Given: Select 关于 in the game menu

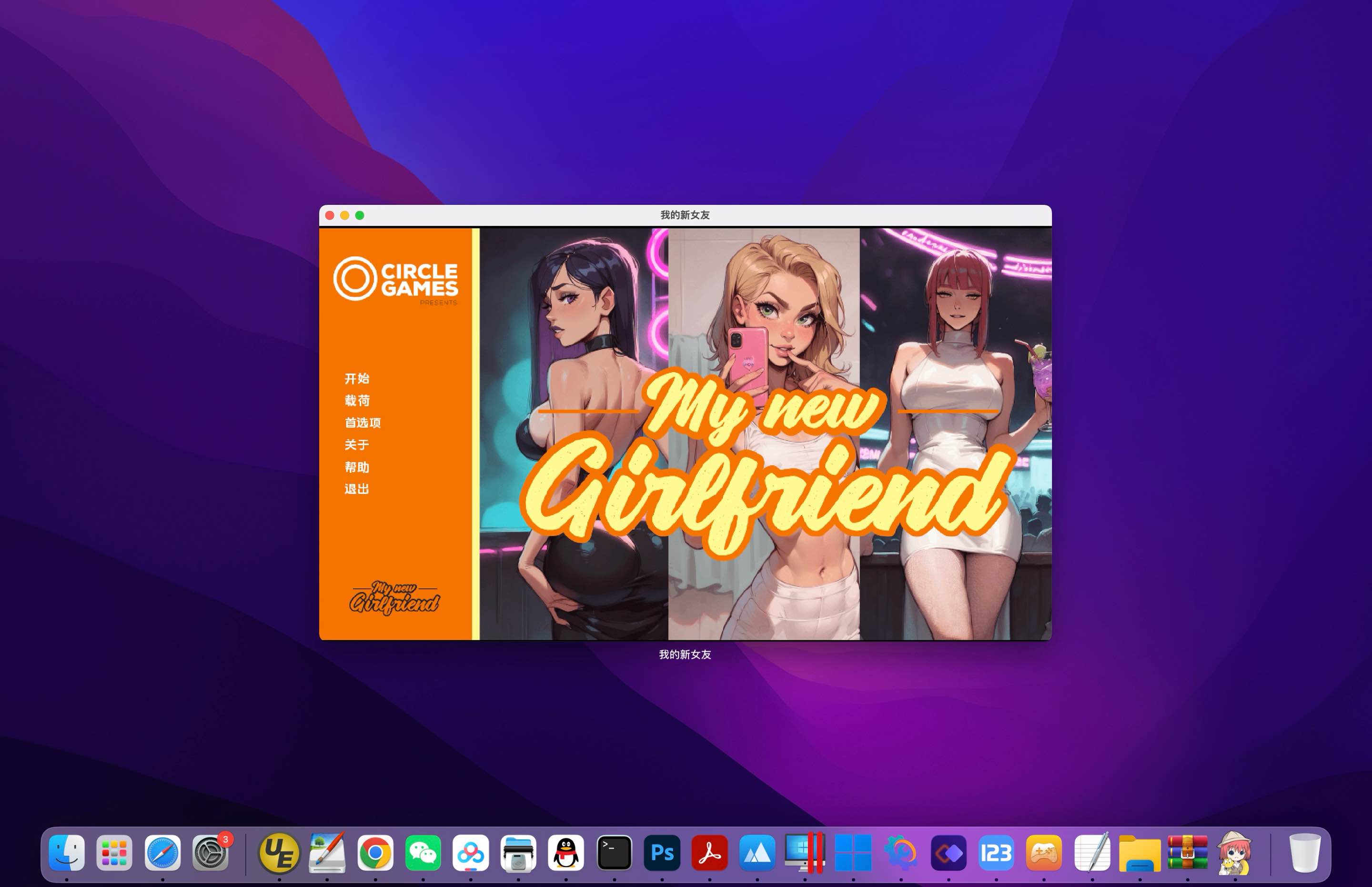Looking at the screenshot, I should click(356, 444).
